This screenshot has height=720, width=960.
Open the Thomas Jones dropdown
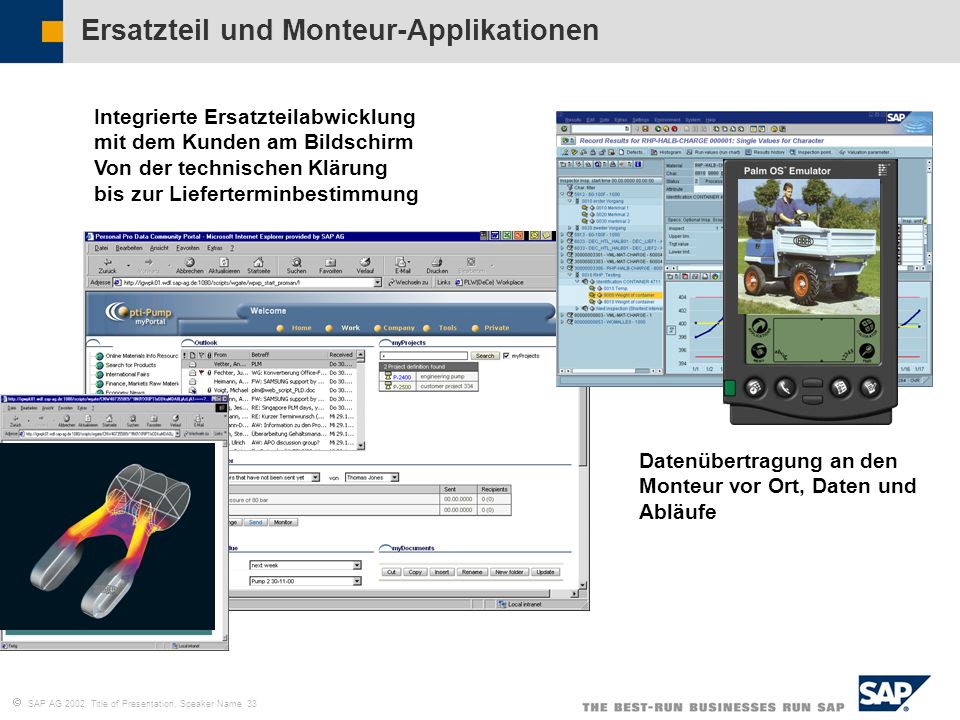point(395,478)
